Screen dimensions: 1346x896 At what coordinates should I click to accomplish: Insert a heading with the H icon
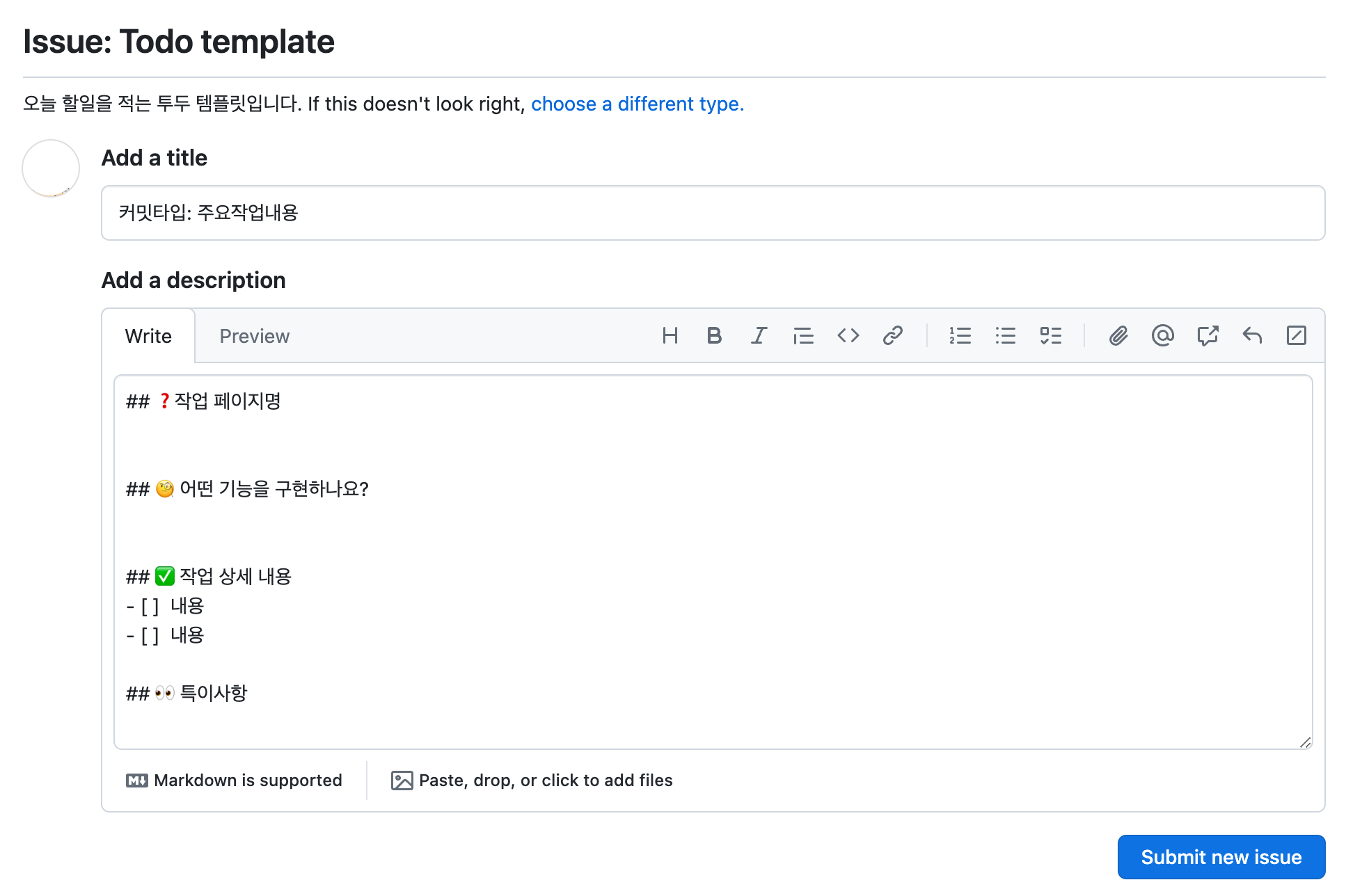[x=670, y=336]
